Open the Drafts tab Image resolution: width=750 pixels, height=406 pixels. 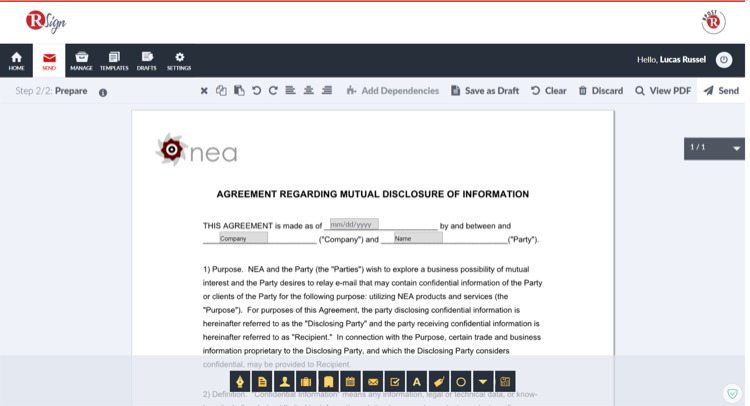(x=146, y=61)
